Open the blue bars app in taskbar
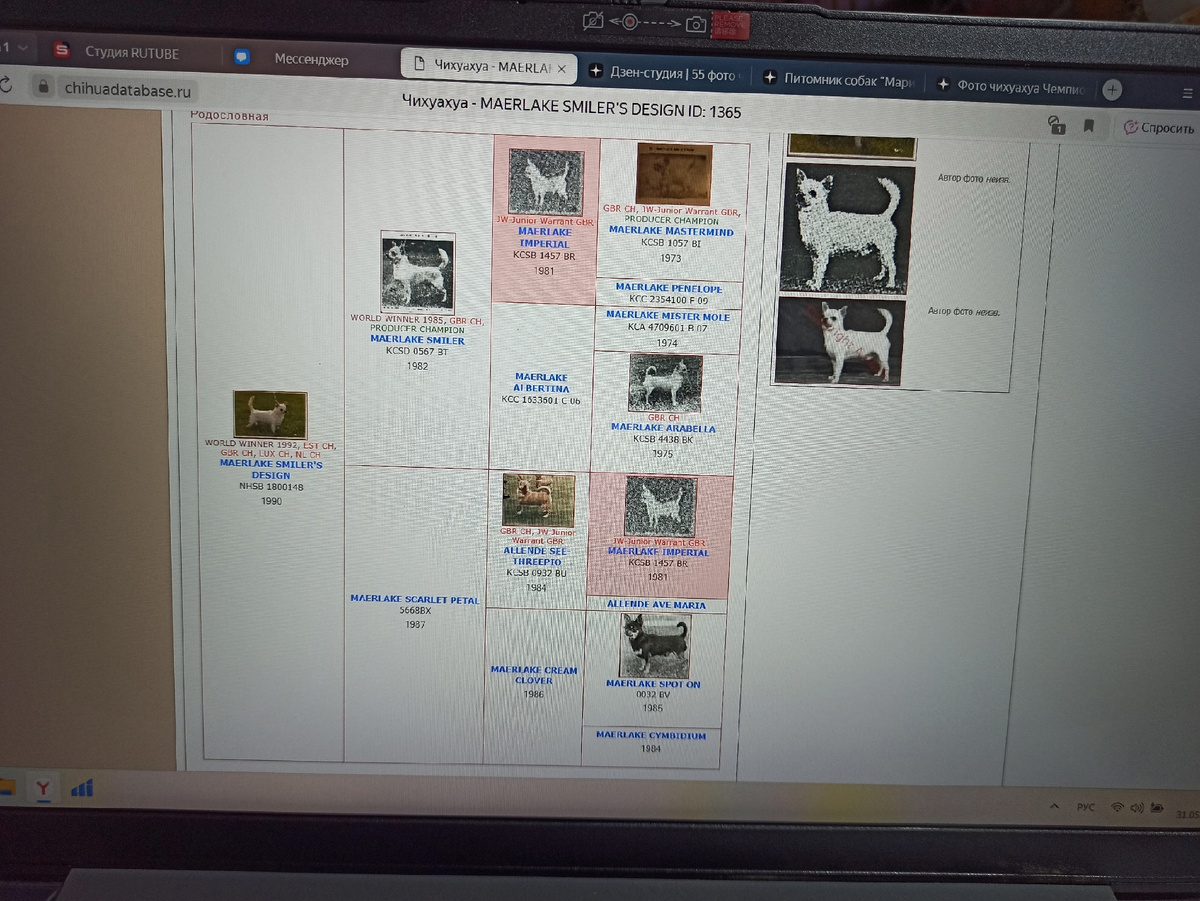The height and width of the screenshot is (901, 1200). point(82,789)
